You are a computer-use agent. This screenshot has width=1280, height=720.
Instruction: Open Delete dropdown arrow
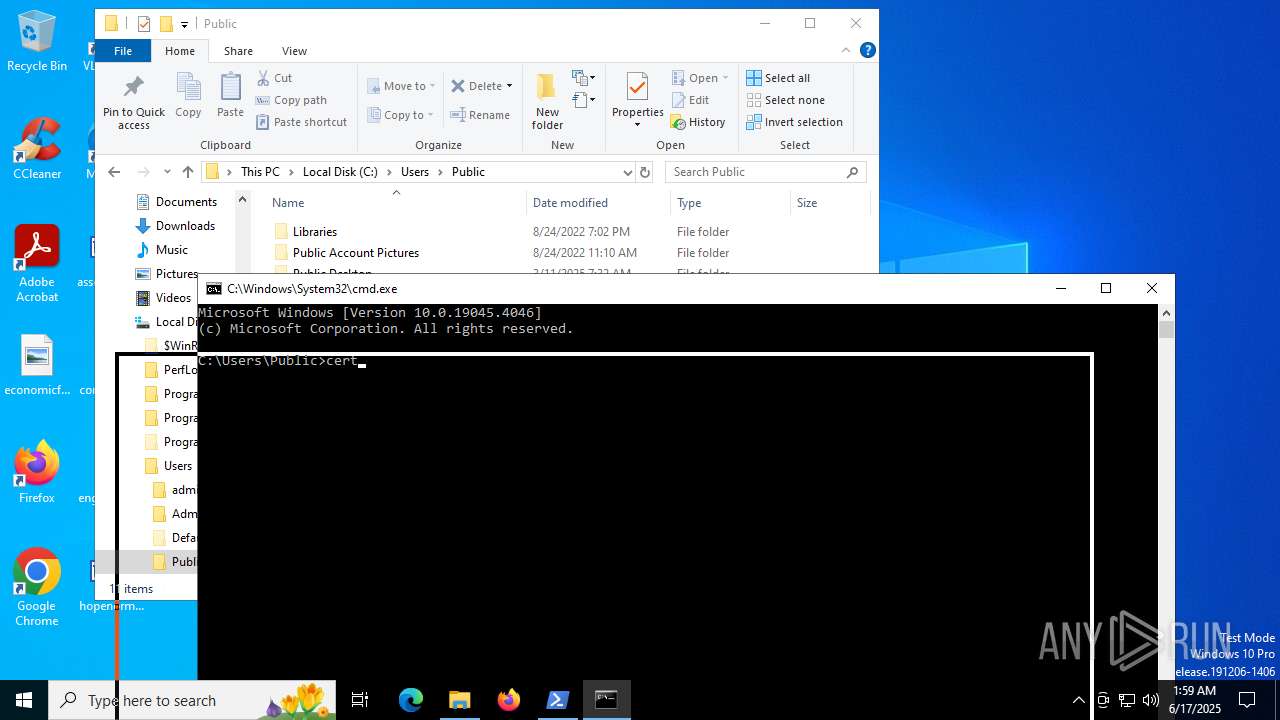point(509,86)
